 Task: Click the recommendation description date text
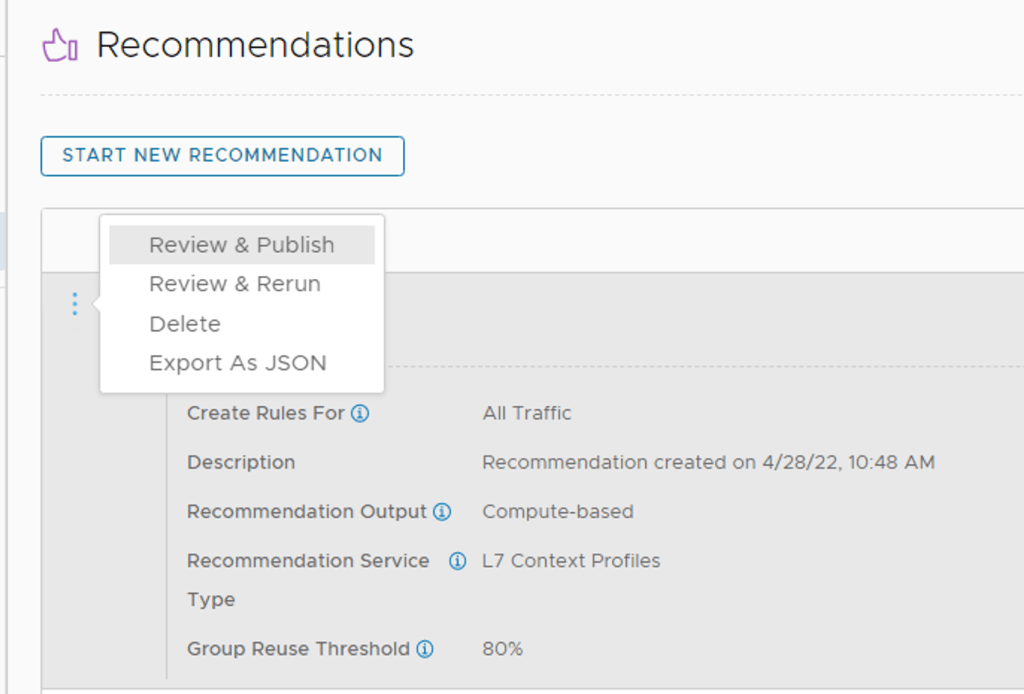tap(708, 462)
